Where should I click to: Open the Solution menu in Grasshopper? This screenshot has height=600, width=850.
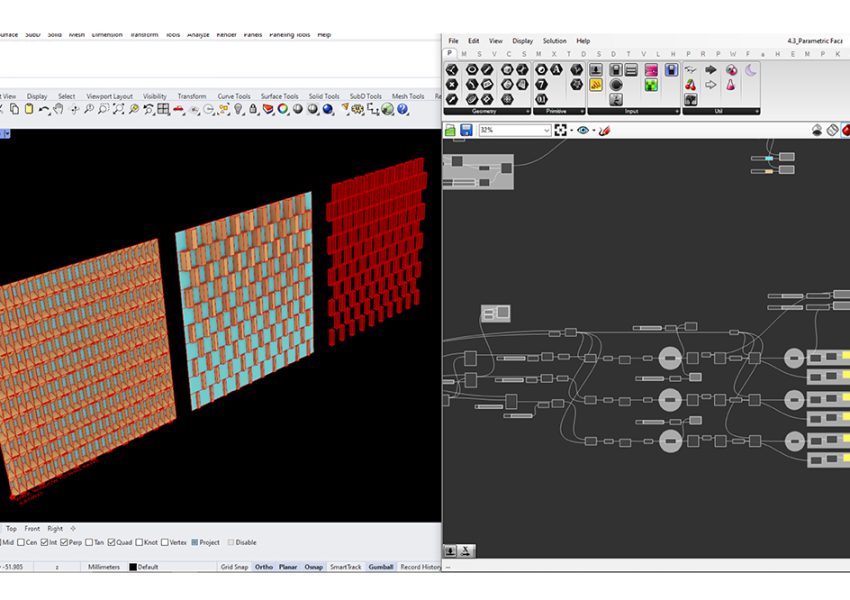554,41
